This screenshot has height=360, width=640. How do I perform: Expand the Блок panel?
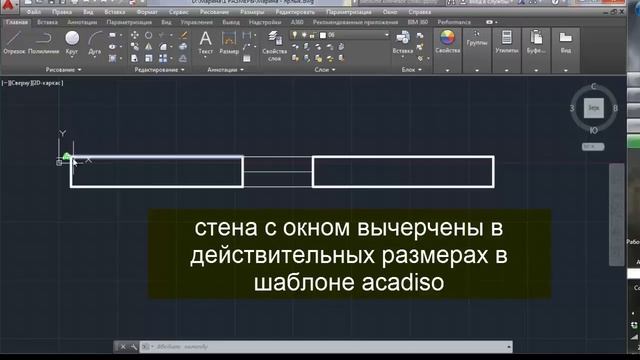click(411, 70)
